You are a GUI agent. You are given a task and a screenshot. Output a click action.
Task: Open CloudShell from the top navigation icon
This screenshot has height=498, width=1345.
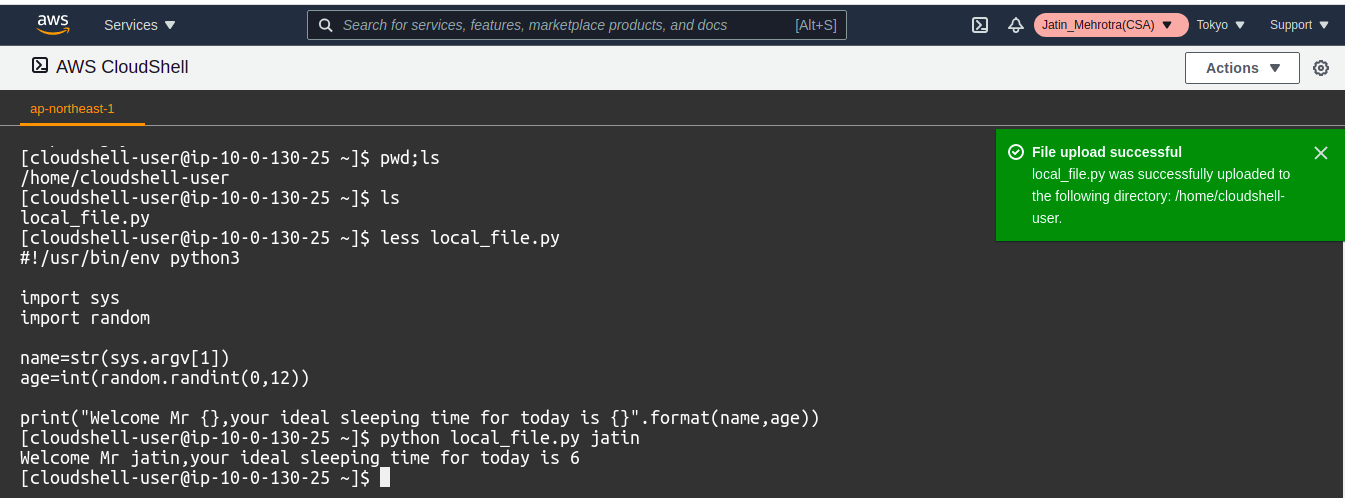[x=980, y=25]
